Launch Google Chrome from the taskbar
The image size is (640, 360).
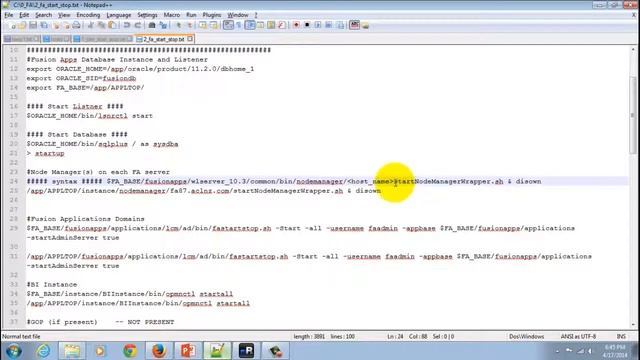click(x=130, y=351)
